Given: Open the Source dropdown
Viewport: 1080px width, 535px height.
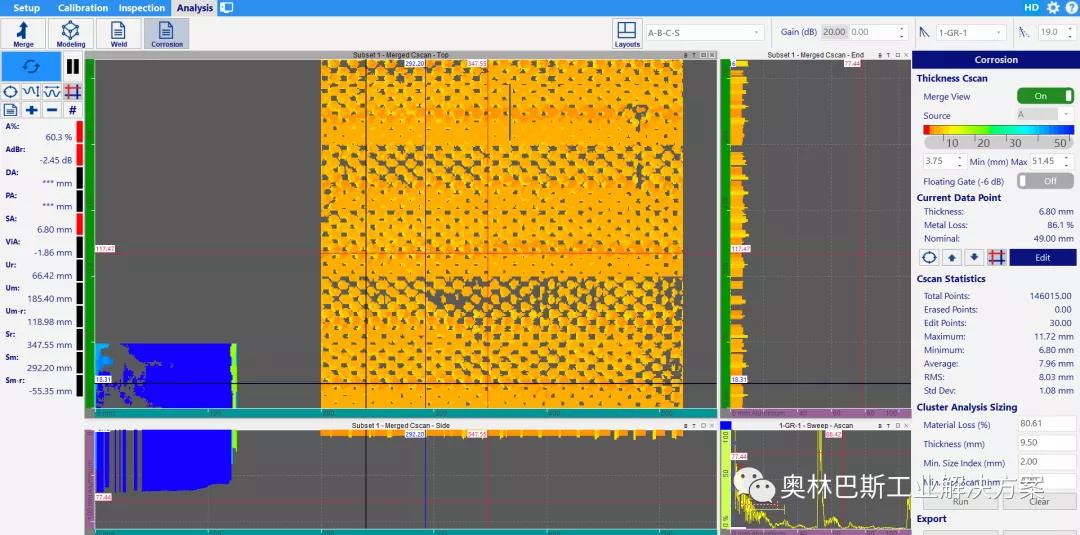Looking at the screenshot, I should [x=1045, y=115].
